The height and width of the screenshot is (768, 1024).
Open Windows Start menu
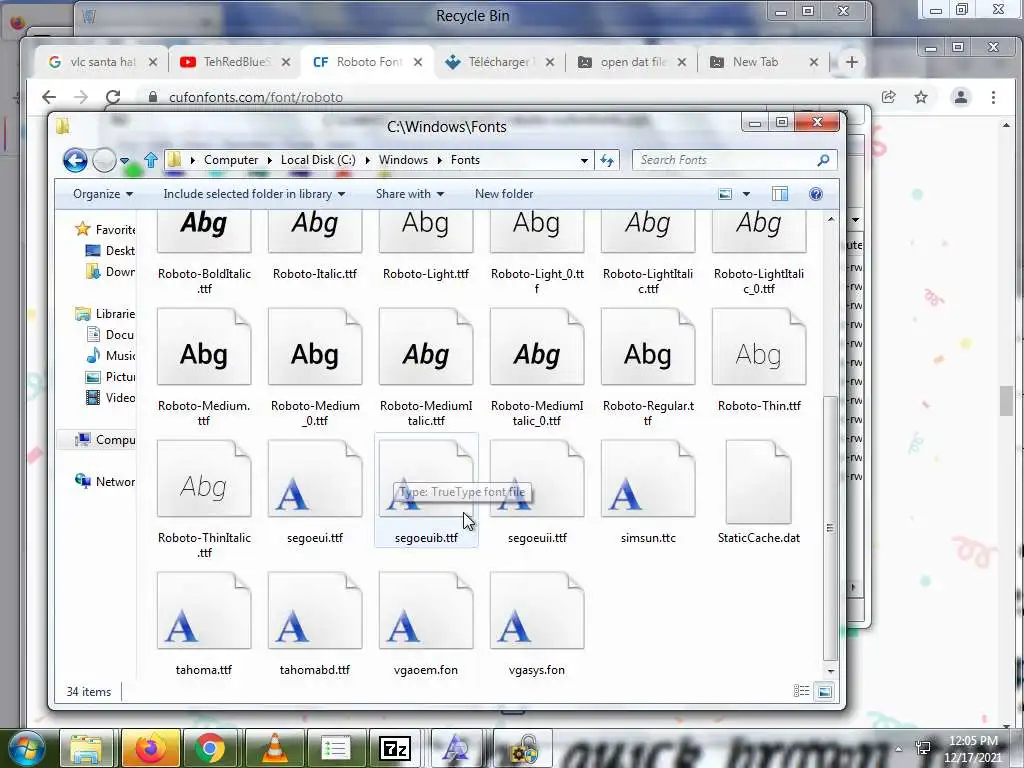(x=25, y=748)
